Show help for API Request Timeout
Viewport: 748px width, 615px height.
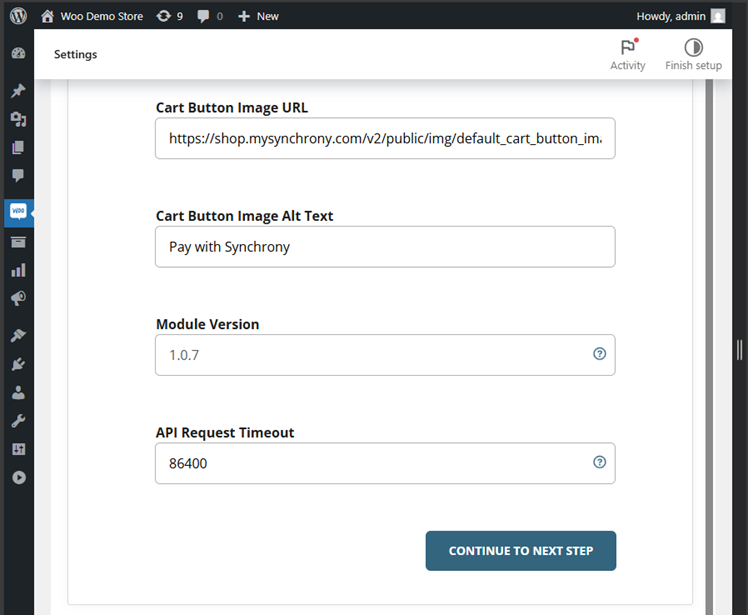[599, 462]
